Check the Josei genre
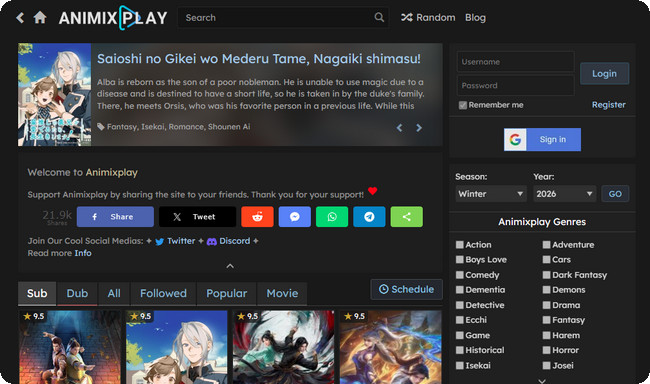Viewport: 650px width, 384px height. click(547, 365)
